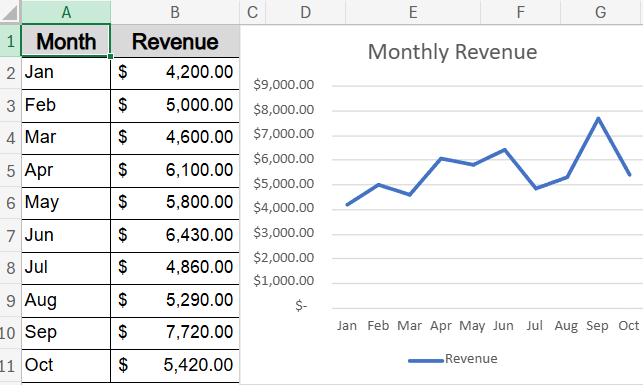Viewport: 643px width, 385px height.
Task: Click the Month header cell
Action: (66, 41)
